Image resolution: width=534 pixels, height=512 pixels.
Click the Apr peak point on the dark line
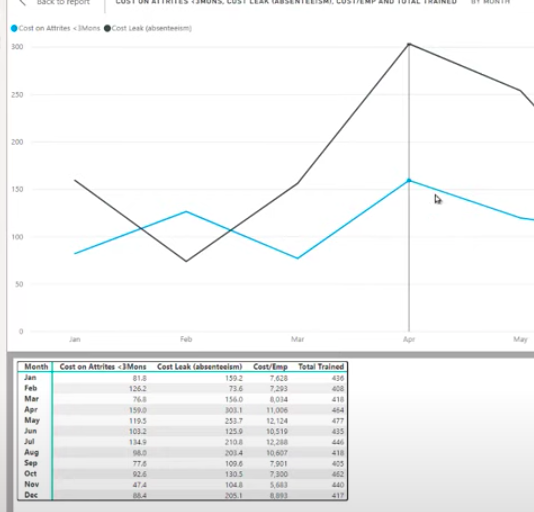[409, 44]
